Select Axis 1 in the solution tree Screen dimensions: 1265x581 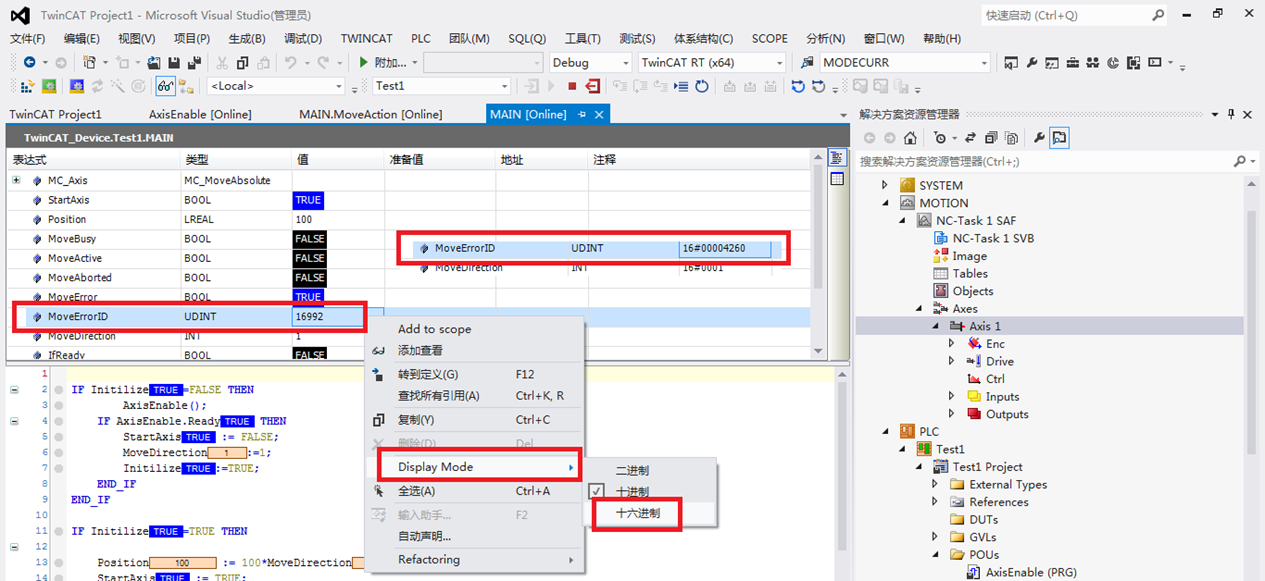point(984,326)
